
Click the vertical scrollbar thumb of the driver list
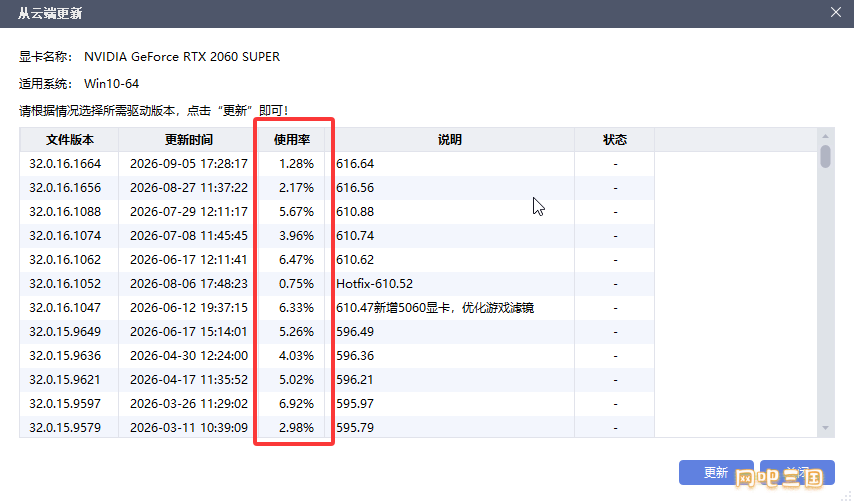[x=825, y=156]
